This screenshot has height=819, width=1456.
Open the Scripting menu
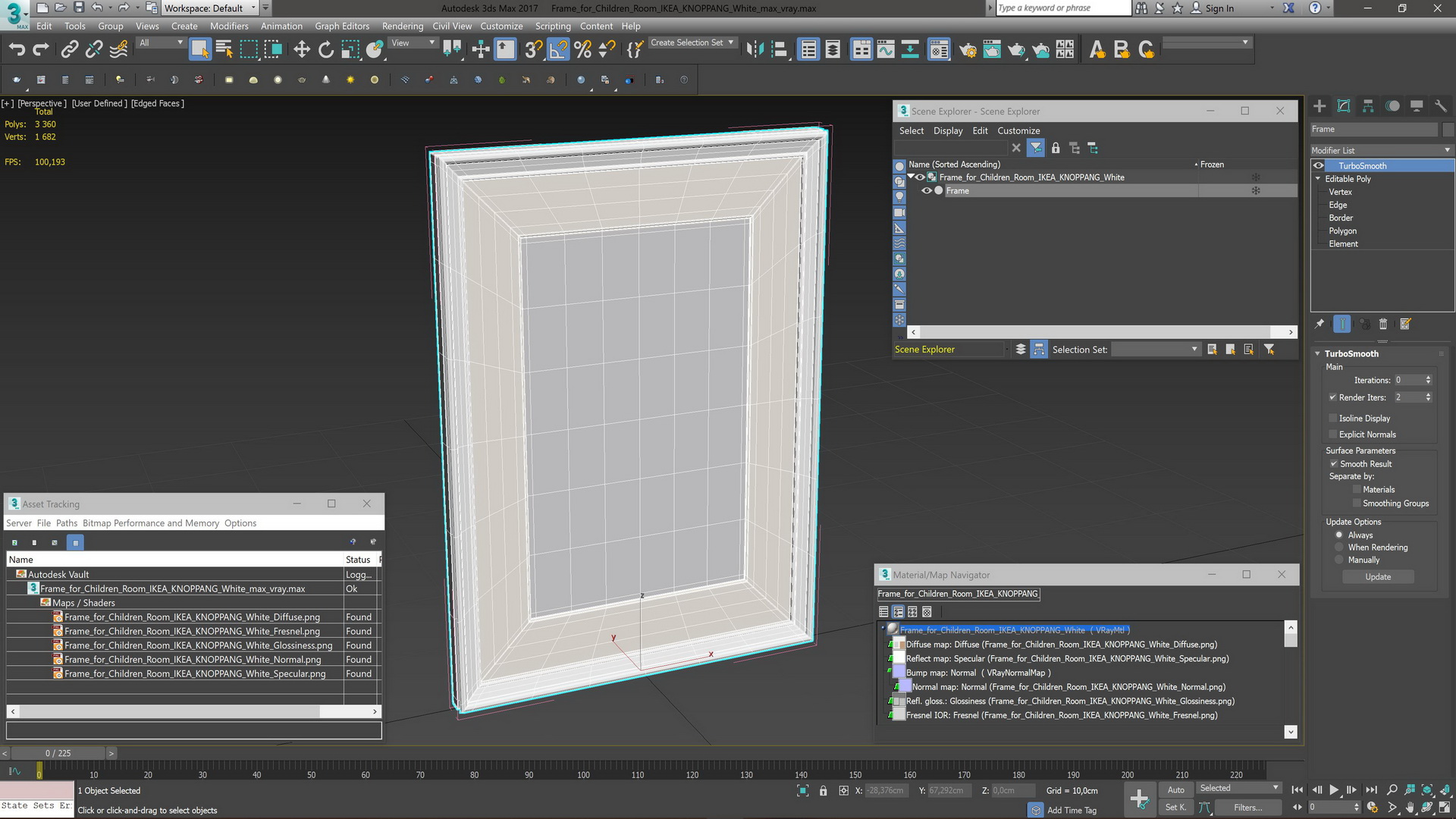click(x=553, y=26)
